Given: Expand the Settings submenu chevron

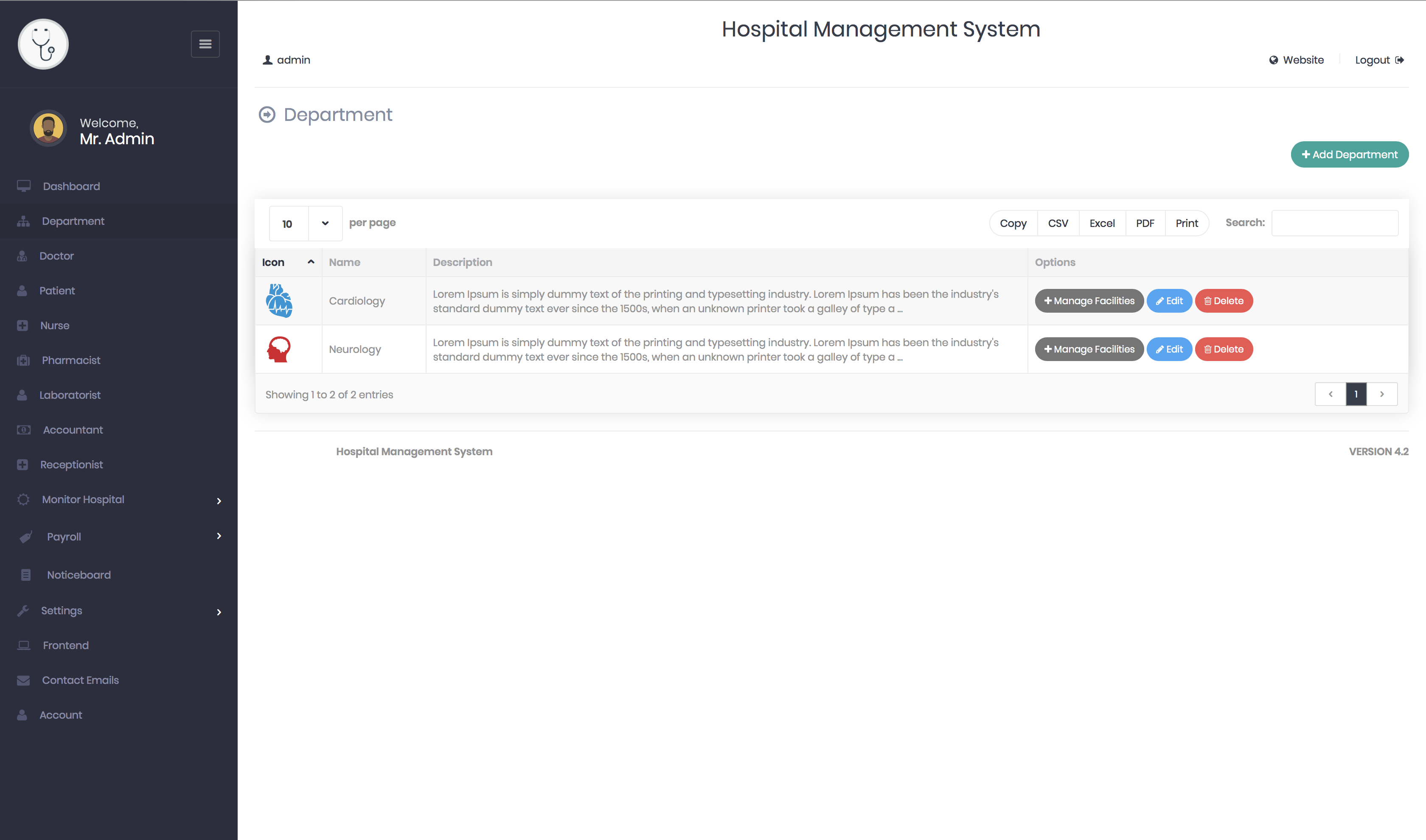Looking at the screenshot, I should (219, 612).
